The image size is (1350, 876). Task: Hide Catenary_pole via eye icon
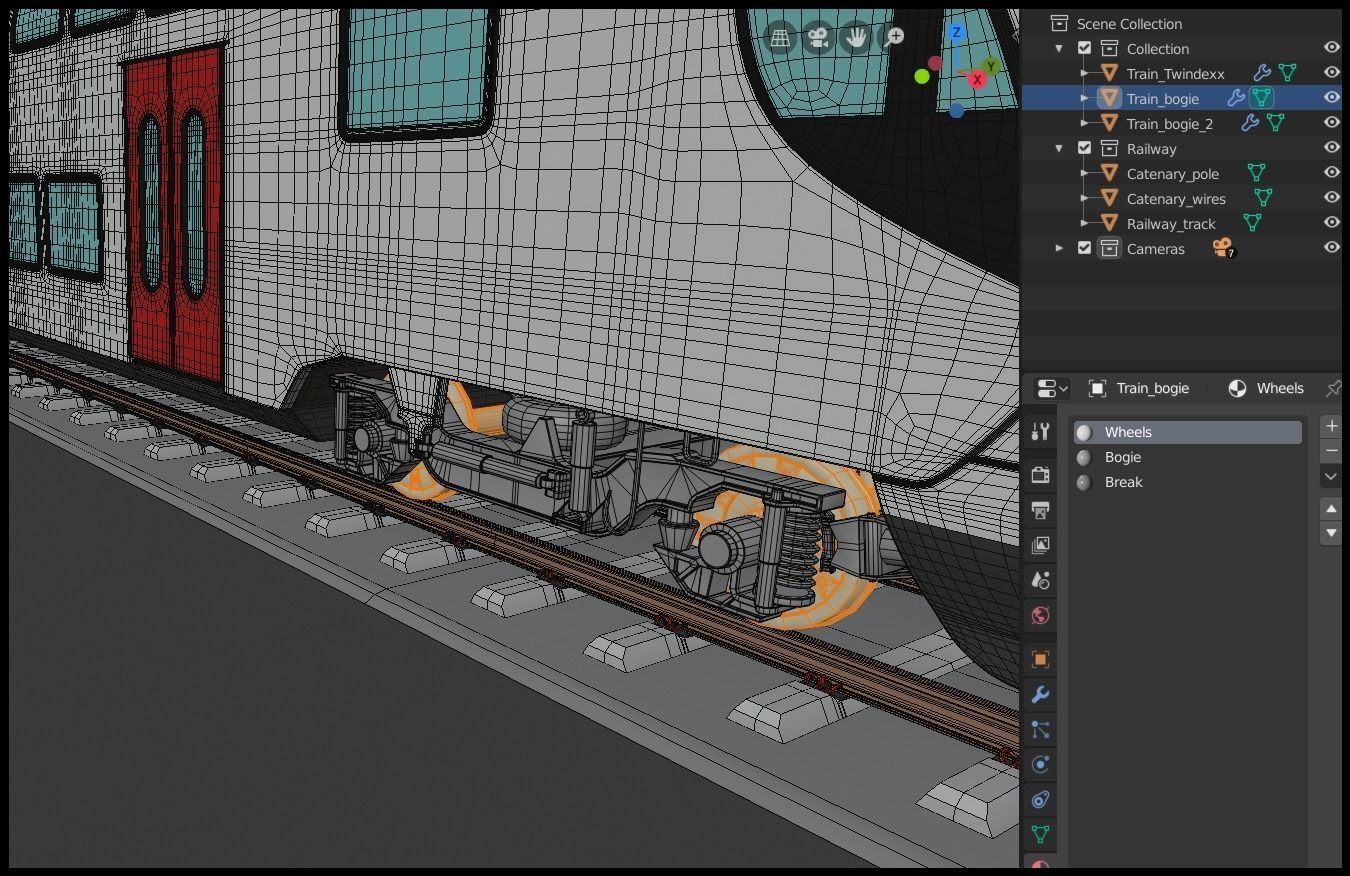click(1331, 172)
